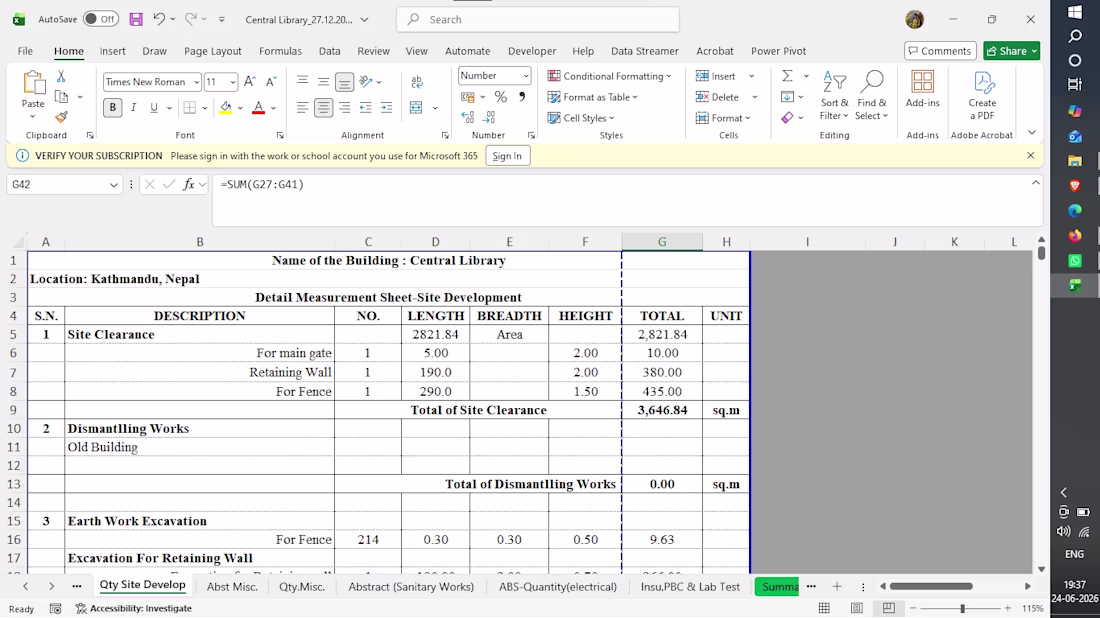The height and width of the screenshot is (618, 1100).
Task: Toggle Align Left button
Action: (x=302, y=107)
